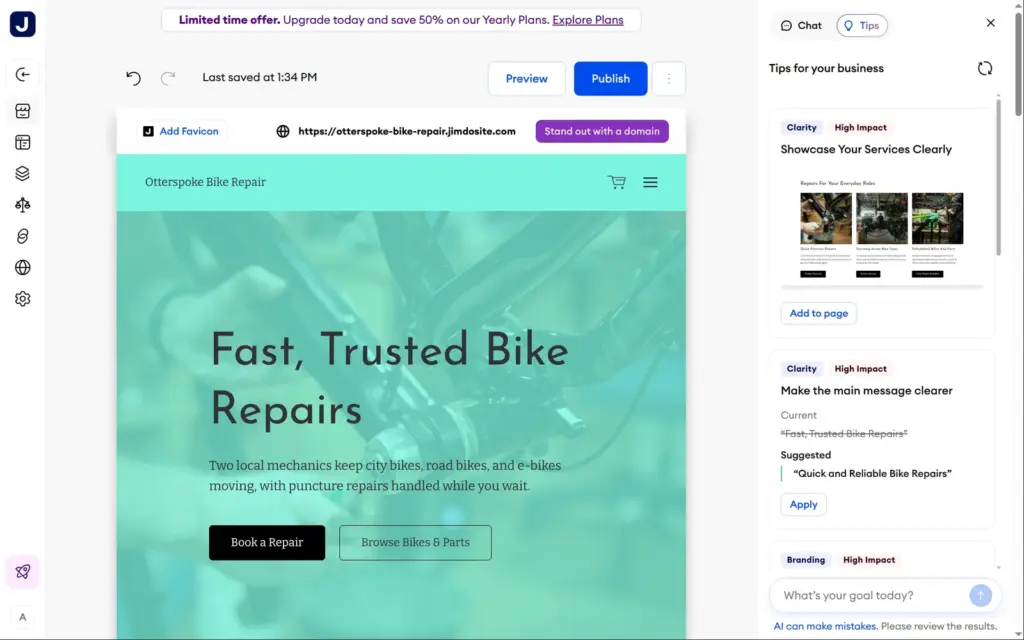Image resolution: width=1024 pixels, height=640 pixels.
Task: Click the globe icon beside the site URL
Action: coord(283,131)
